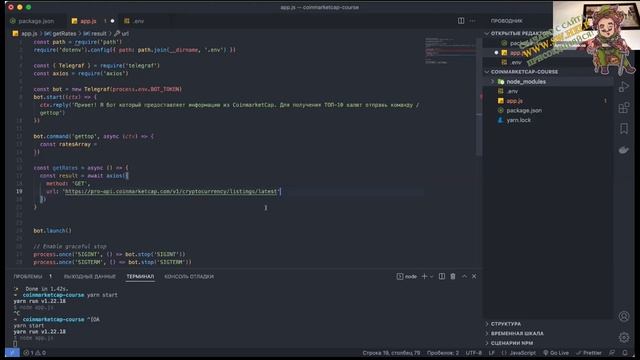Change encoding via UTF-8 status item
This screenshot has width=640, height=360.
(x=473, y=353)
